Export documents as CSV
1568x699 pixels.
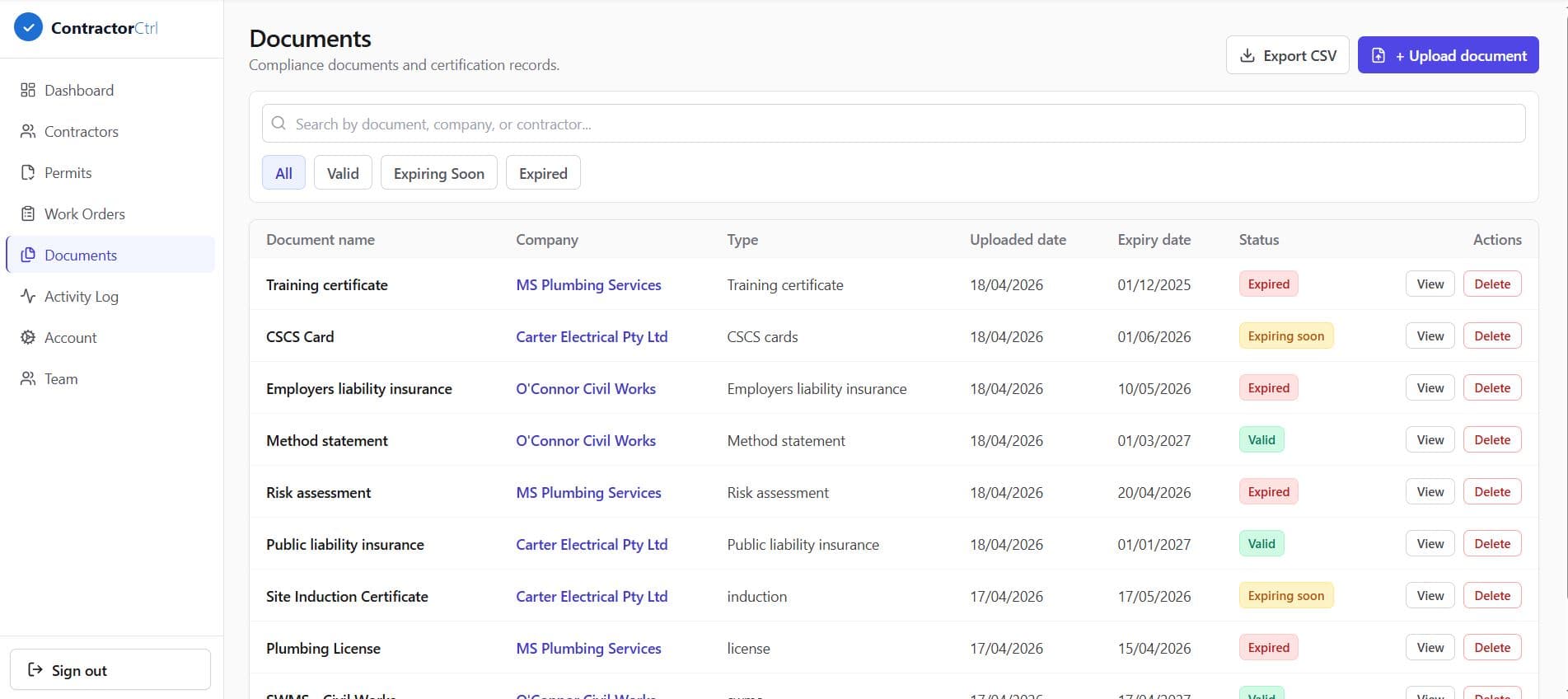pos(1288,55)
